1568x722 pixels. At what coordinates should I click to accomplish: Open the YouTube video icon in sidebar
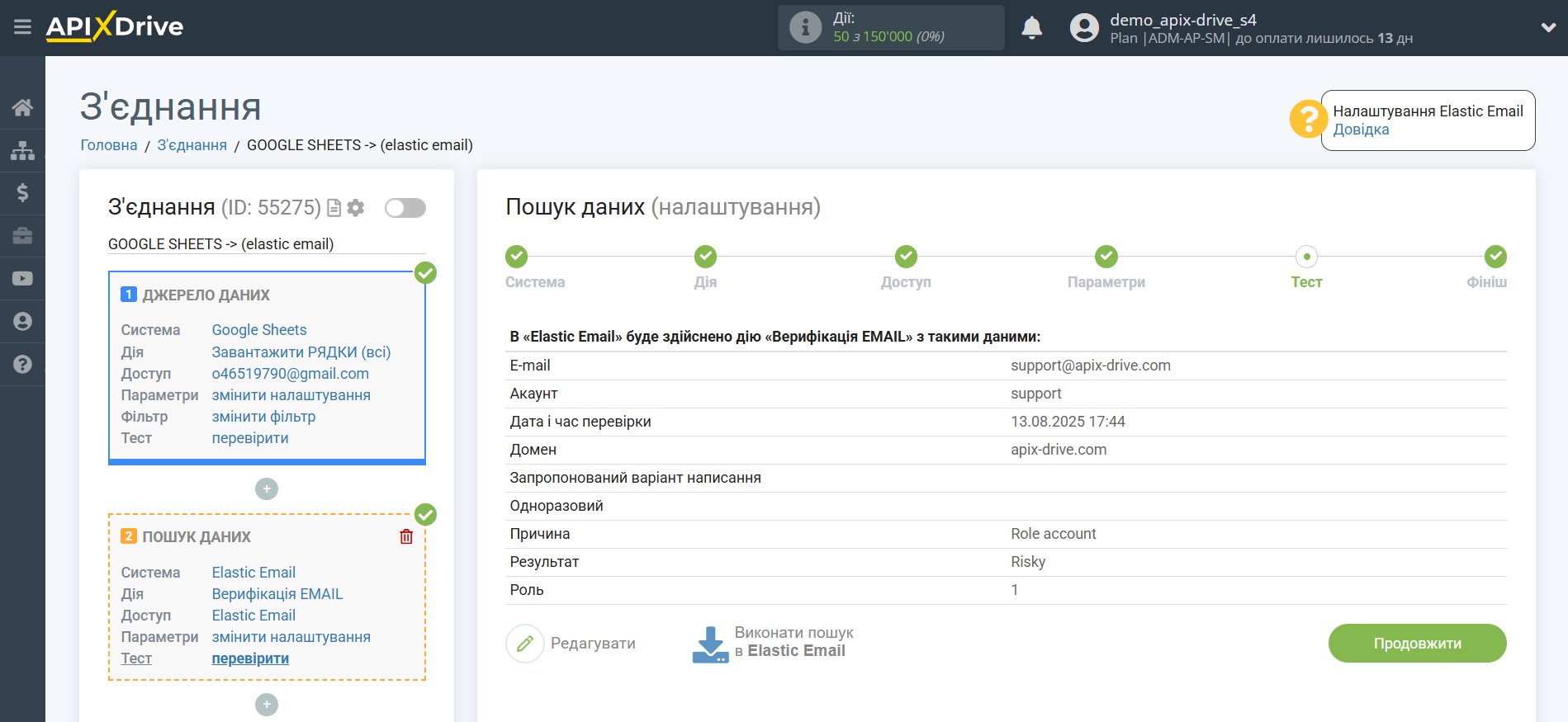point(22,279)
